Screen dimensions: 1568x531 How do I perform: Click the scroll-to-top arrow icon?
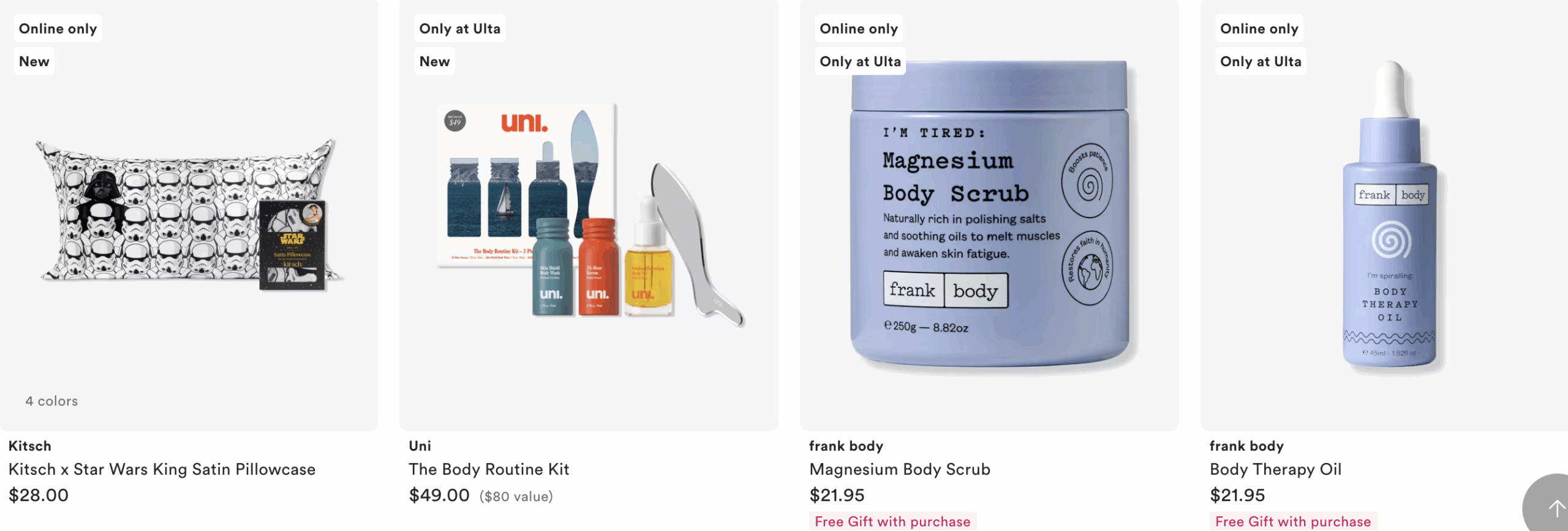[1554, 507]
